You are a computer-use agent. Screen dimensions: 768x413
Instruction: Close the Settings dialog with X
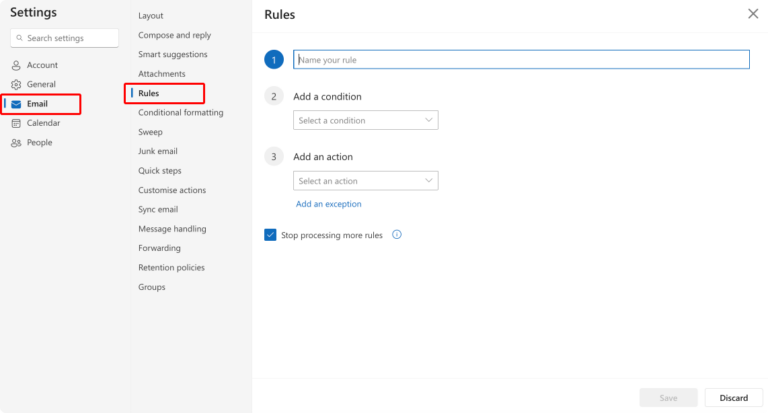[x=753, y=14]
